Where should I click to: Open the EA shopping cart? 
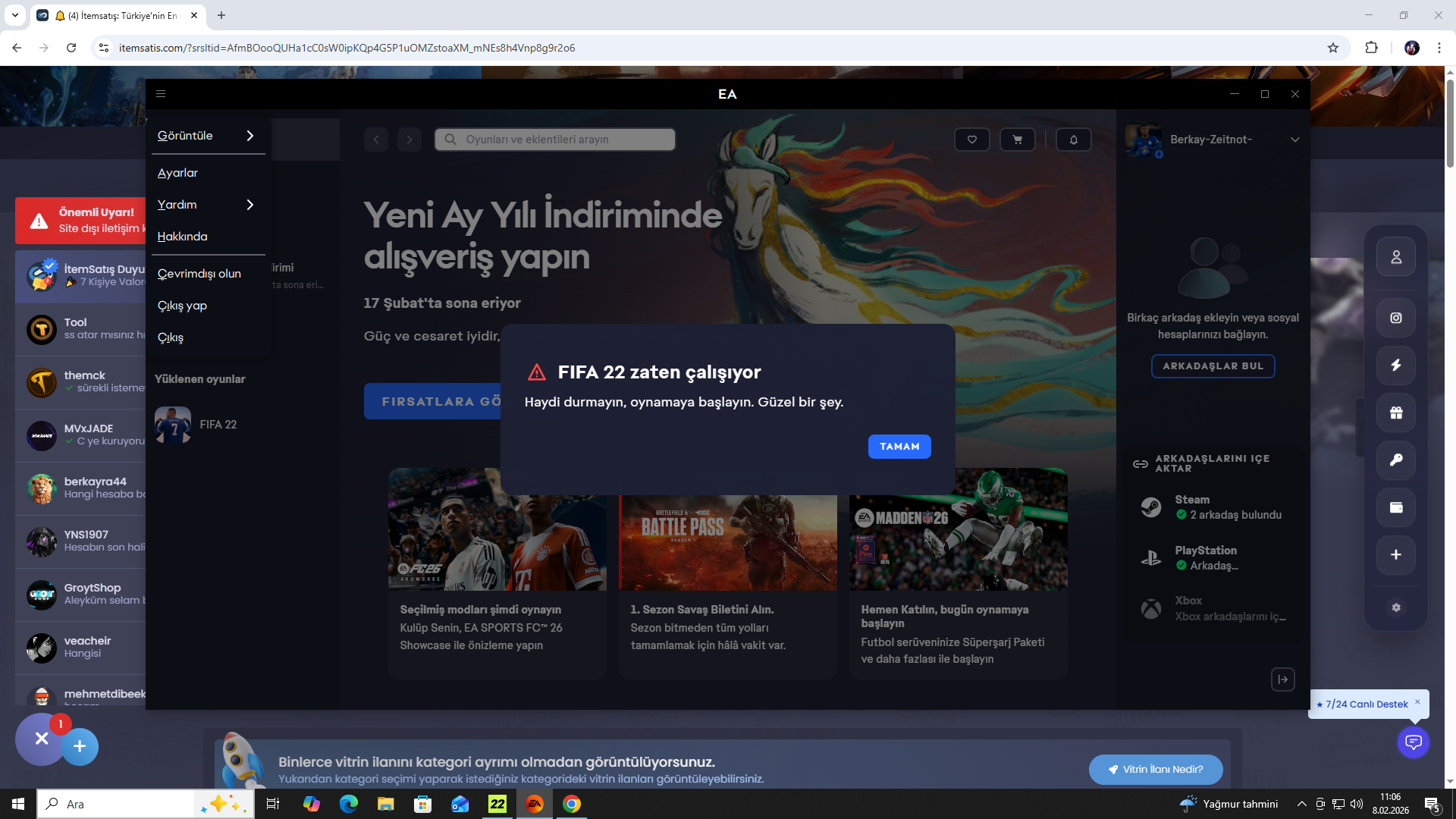[x=1018, y=140]
